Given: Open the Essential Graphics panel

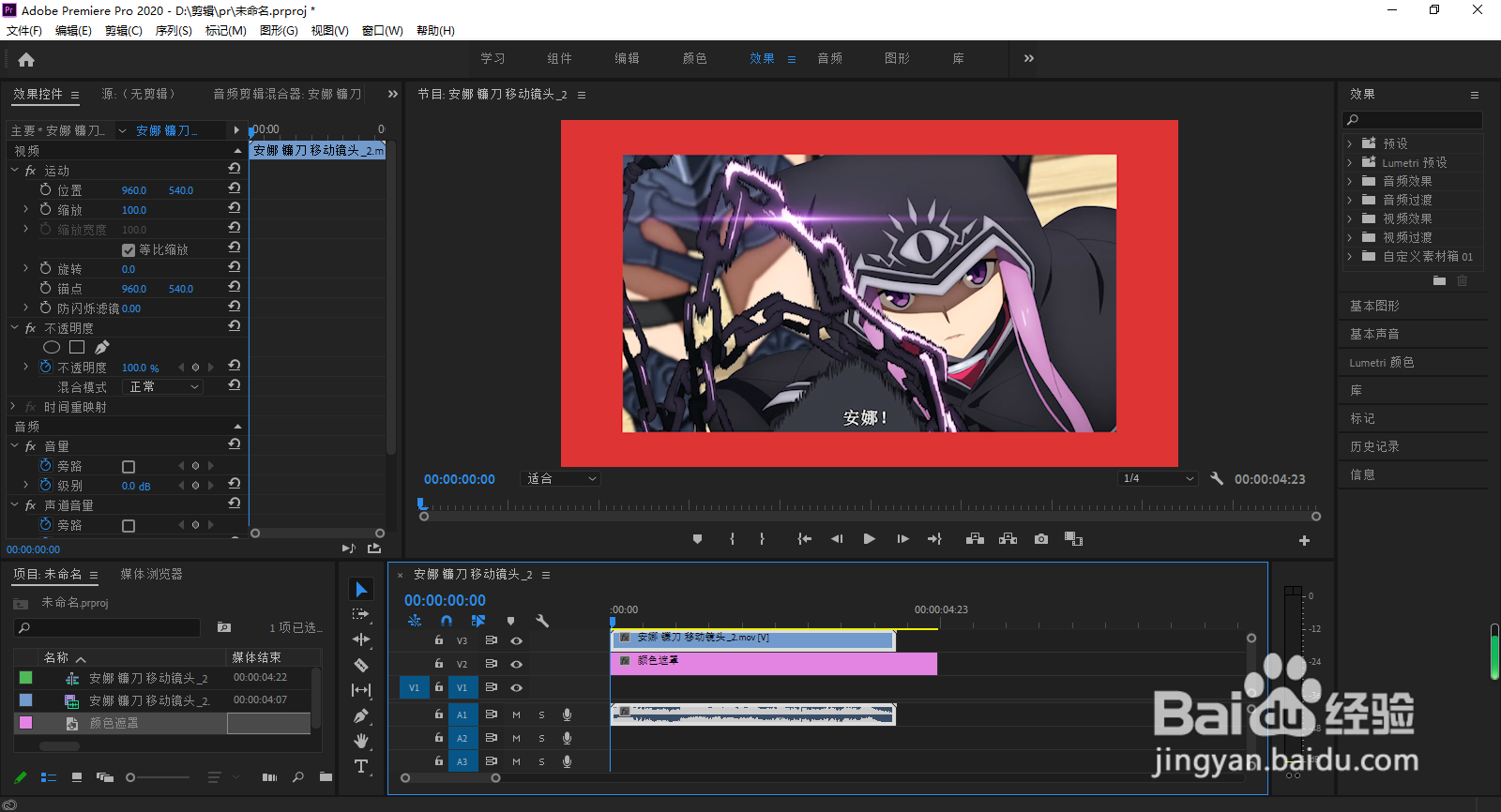Looking at the screenshot, I should [x=1374, y=306].
